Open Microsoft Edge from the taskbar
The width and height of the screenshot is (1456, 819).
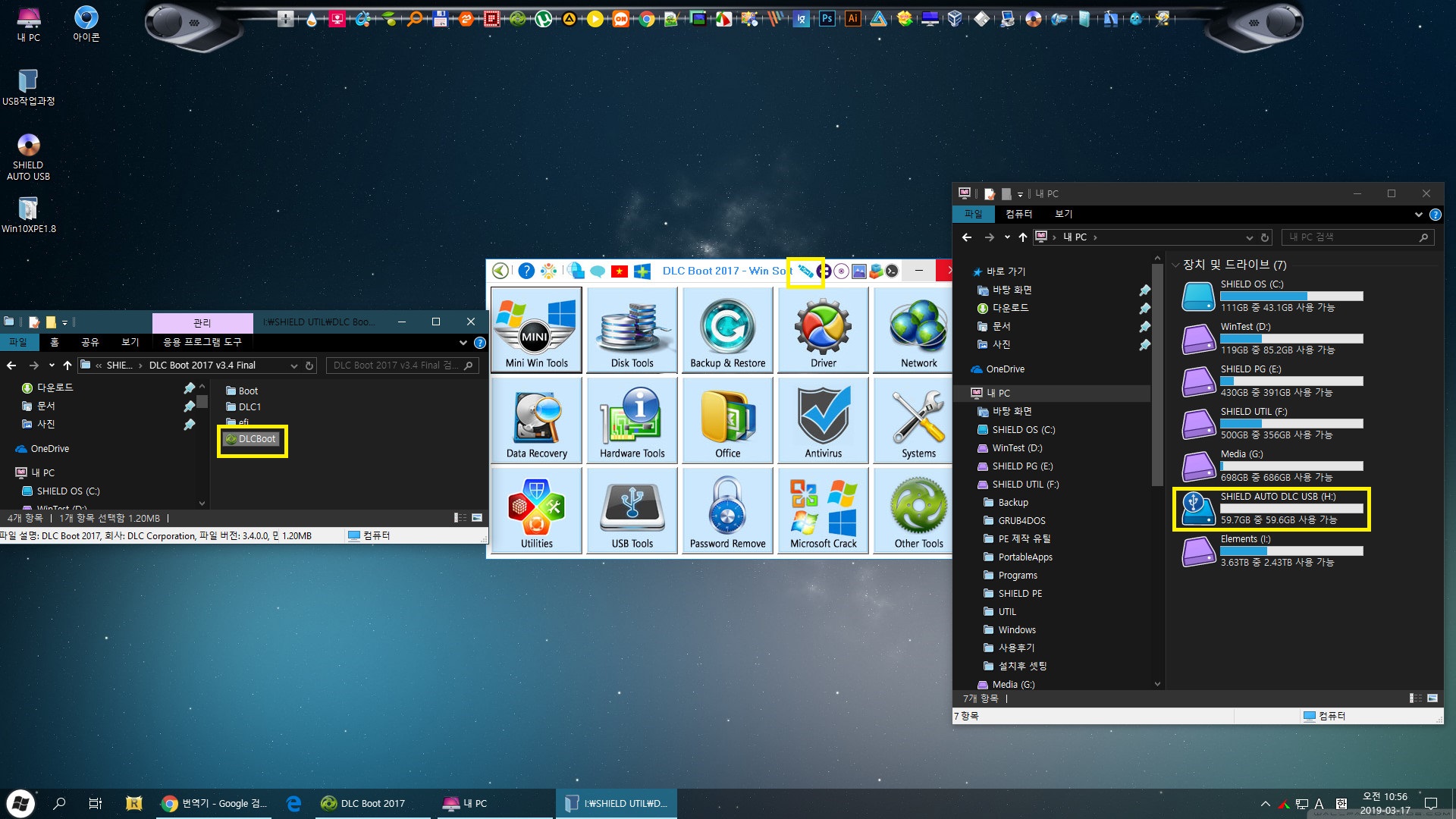pos(293,804)
